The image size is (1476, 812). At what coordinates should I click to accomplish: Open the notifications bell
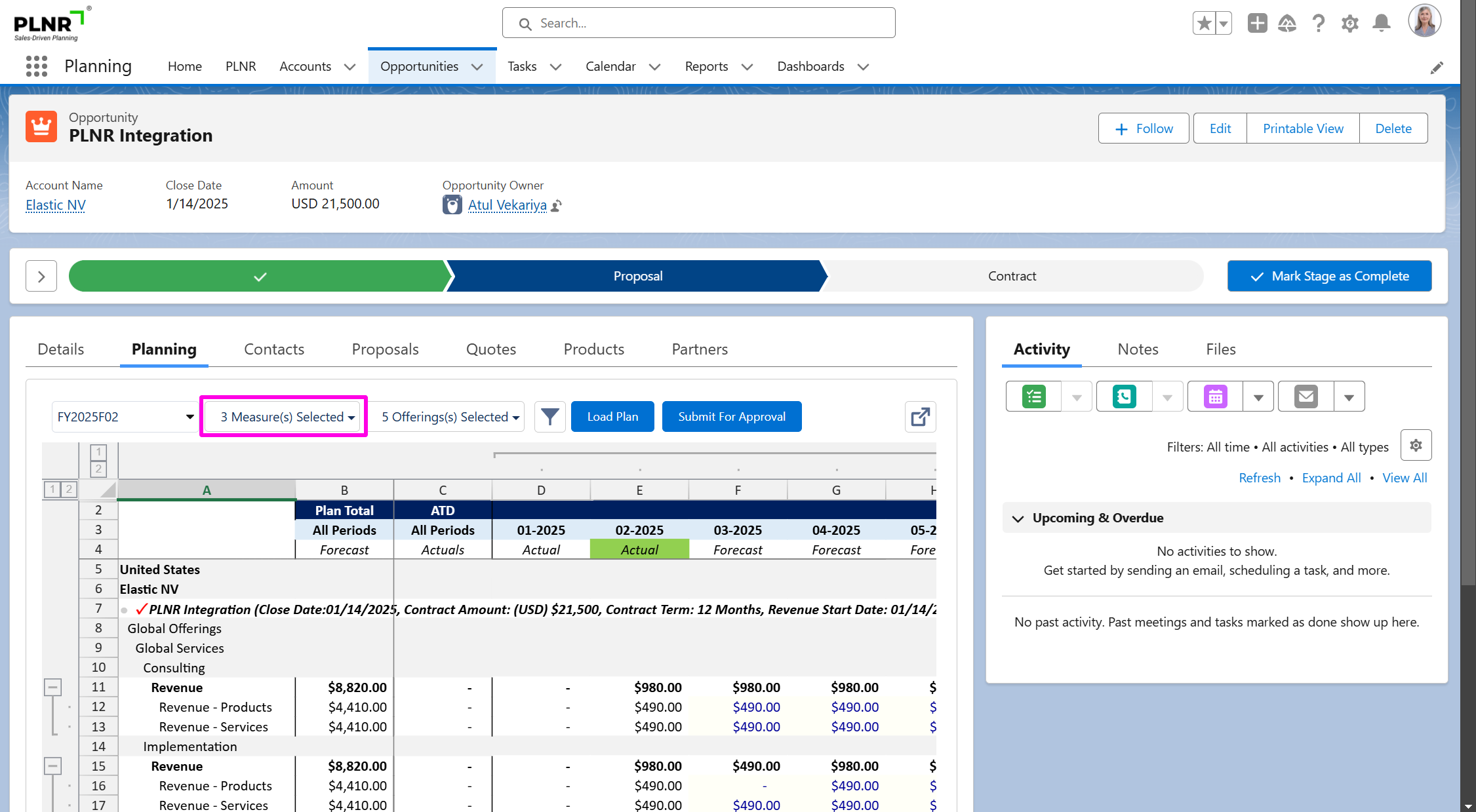point(1382,24)
